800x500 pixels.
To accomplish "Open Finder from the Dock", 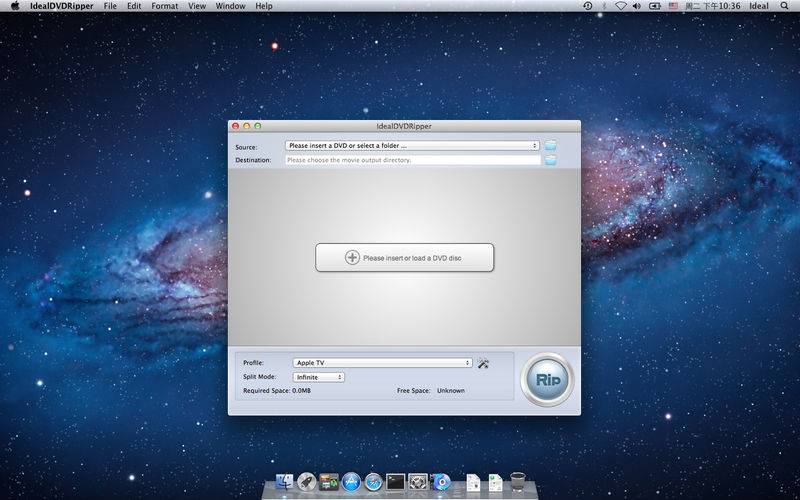I will tap(284, 482).
